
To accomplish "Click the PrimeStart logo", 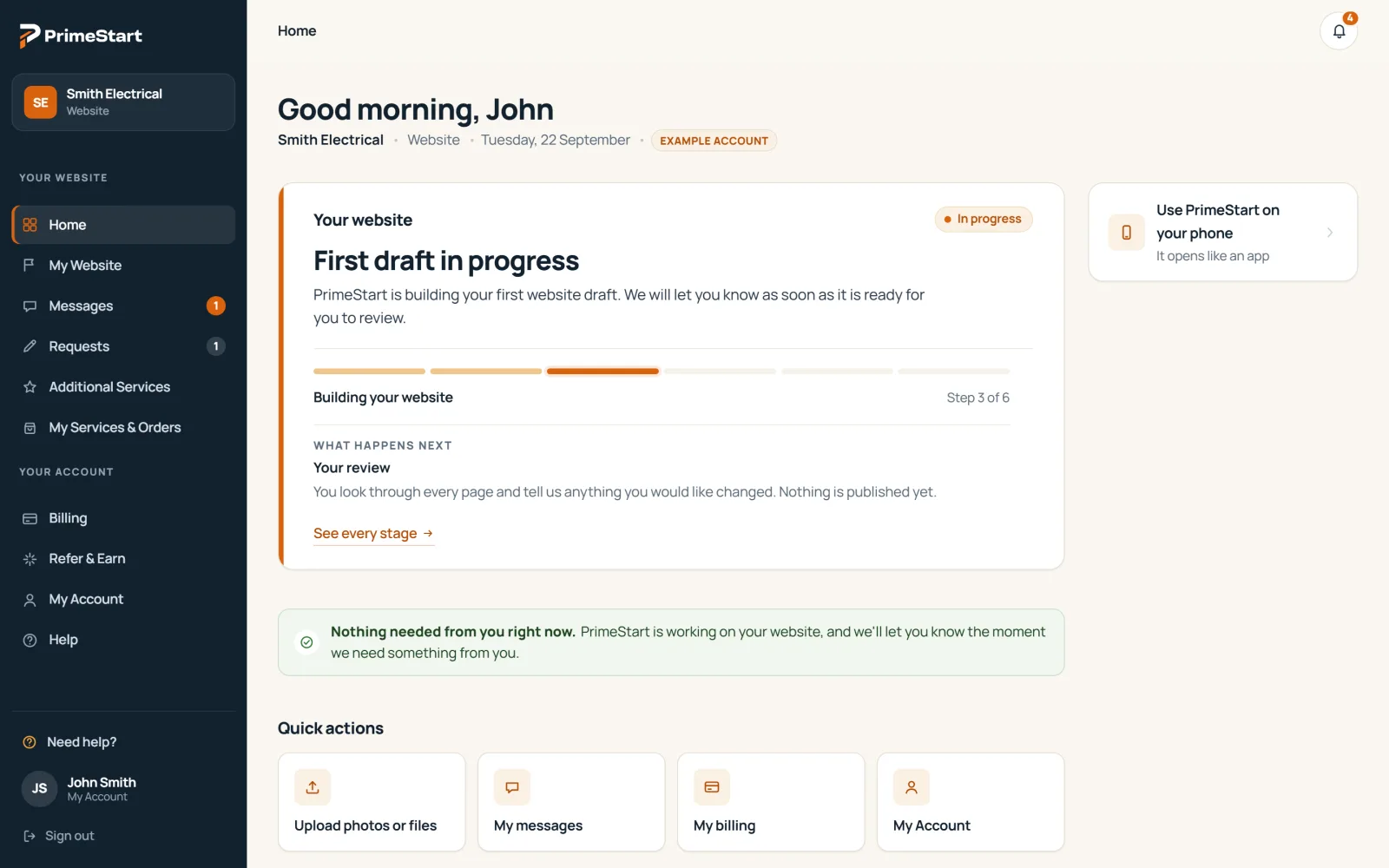I will tap(81, 36).
